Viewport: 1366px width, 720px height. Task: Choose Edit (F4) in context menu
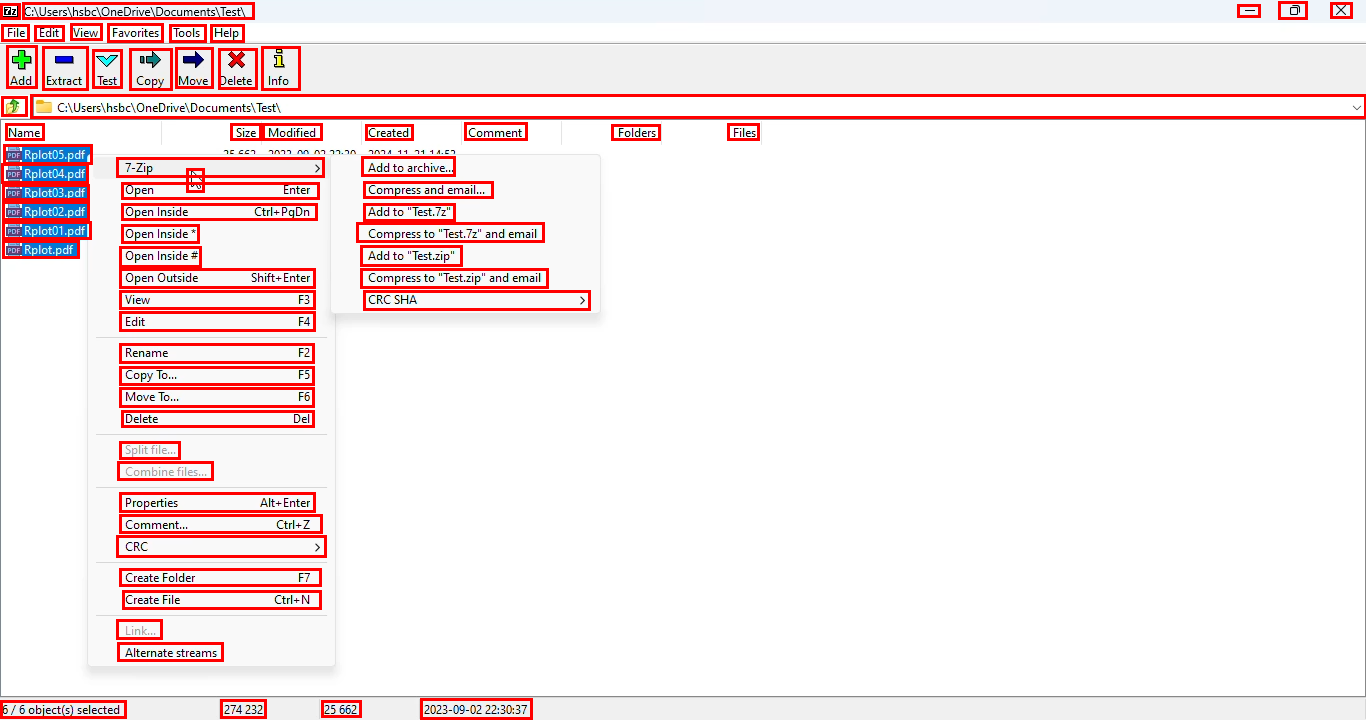coord(218,322)
